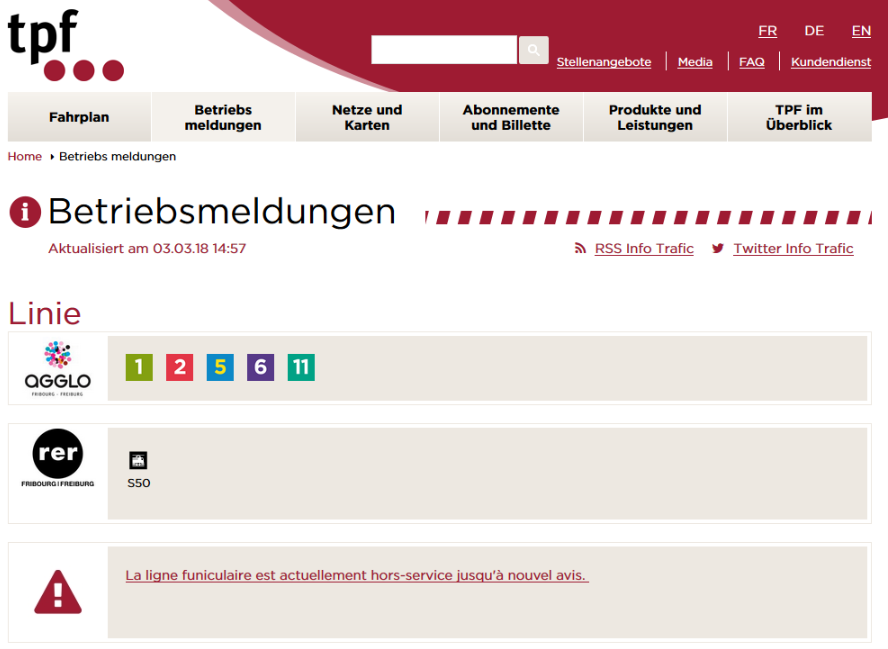Select line 2 red badge
Image resolution: width=888 pixels, height=649 pixels.
pos(180,367)
